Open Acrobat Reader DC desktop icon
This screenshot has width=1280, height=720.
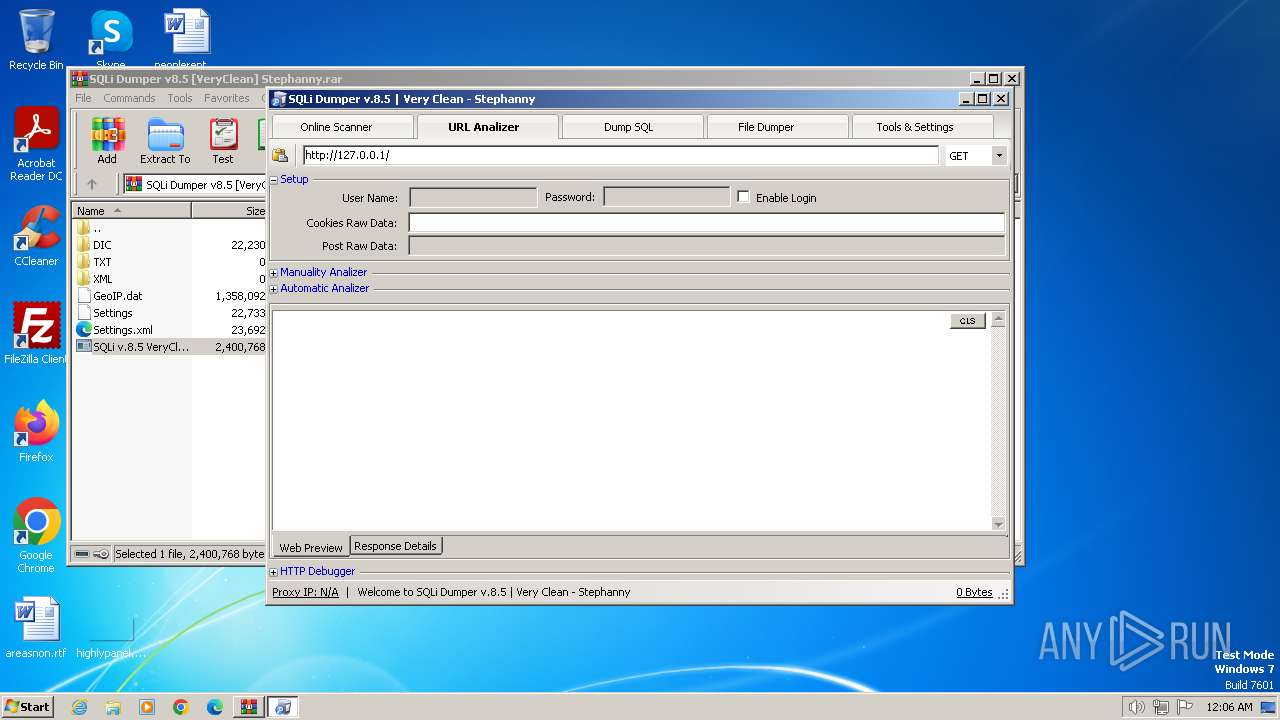(x=36, y=145)
